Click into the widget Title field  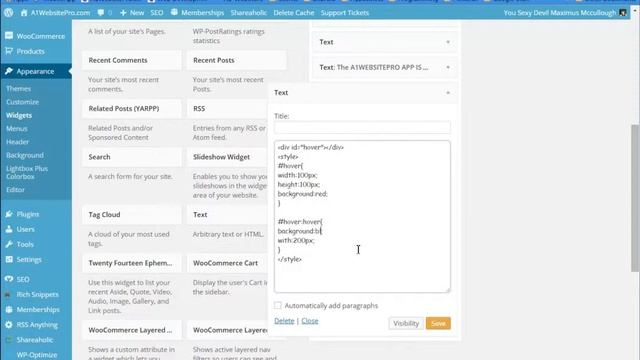click(x=362, y=128)
